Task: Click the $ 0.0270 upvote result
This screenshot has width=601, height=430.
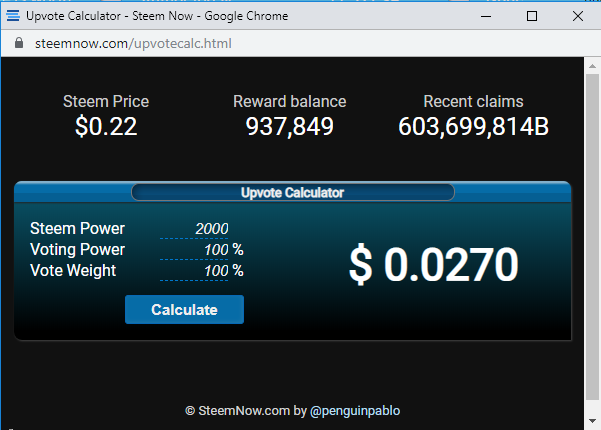Action: pyautogui.click(x=434, y=264)
